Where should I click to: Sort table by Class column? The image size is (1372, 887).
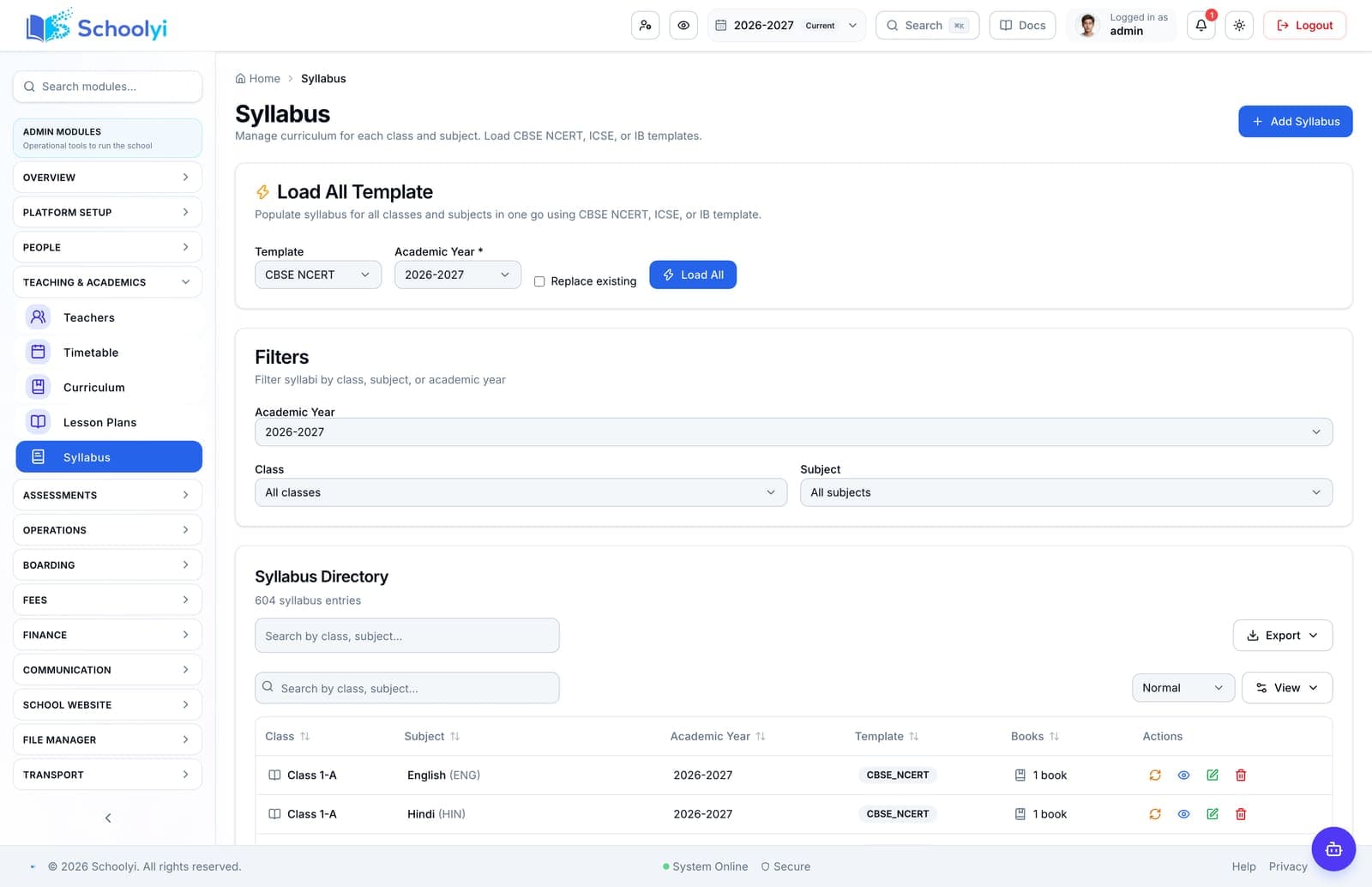pos(287,737)
